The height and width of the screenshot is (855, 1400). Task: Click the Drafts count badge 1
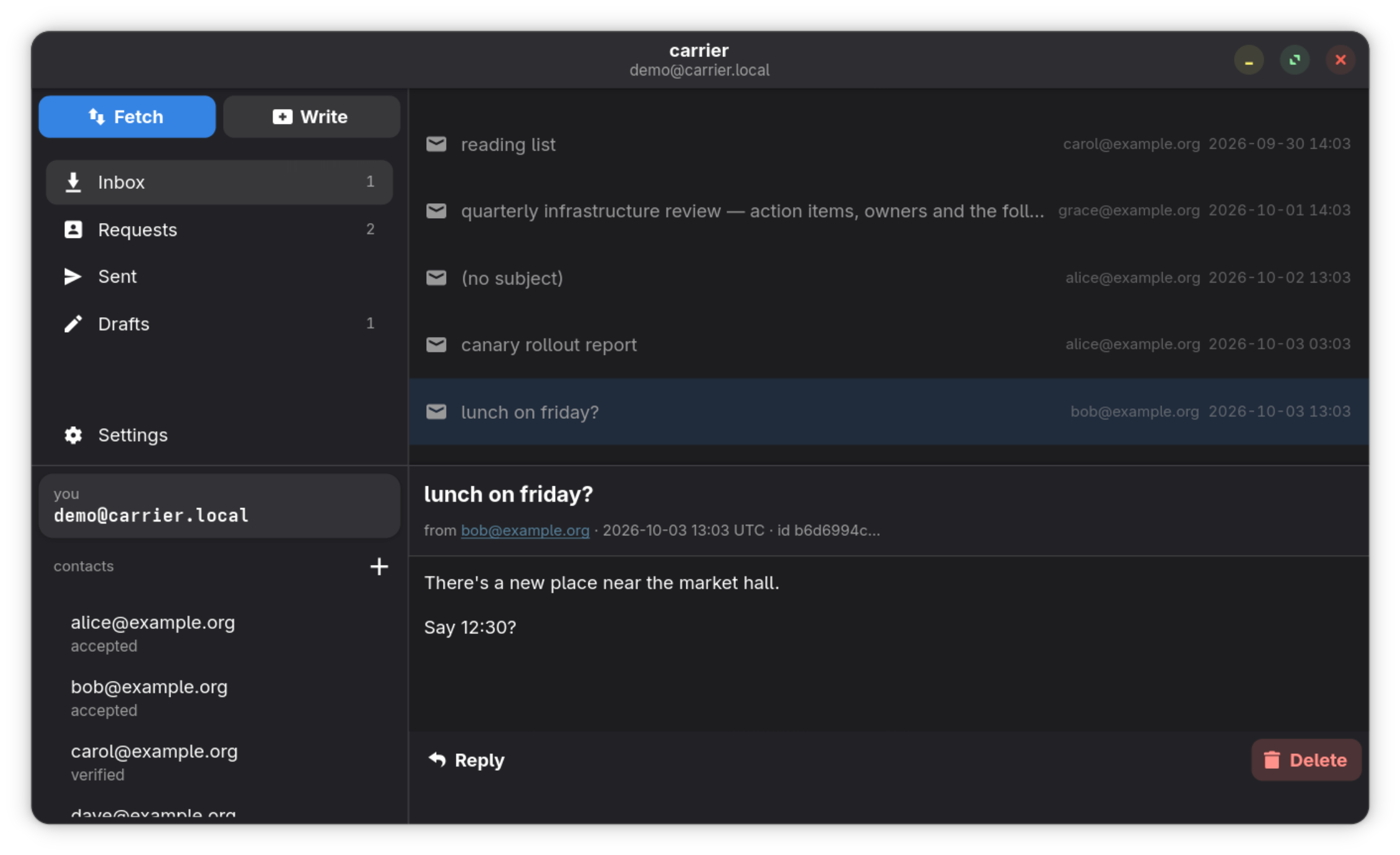click(370, 323)
